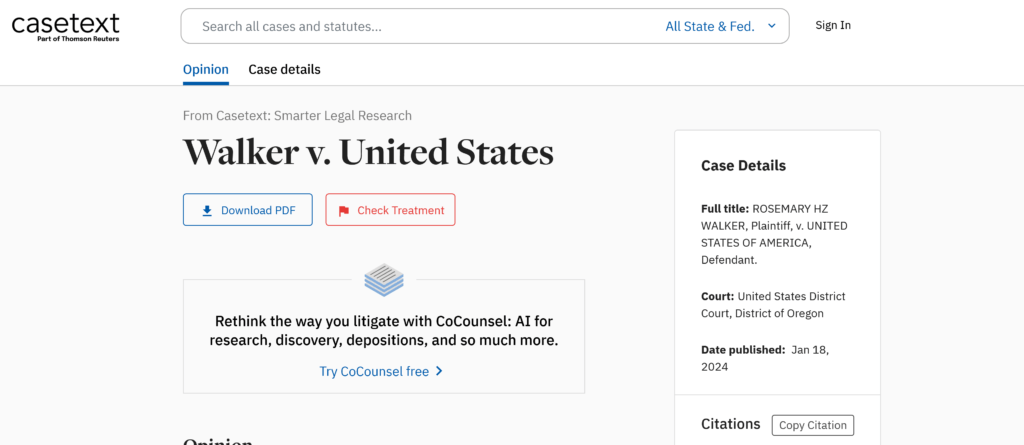This screenshot has height=445, width=1024.
Task: Click the CoCounsel promotional banner text
Action: click(384, 331)
